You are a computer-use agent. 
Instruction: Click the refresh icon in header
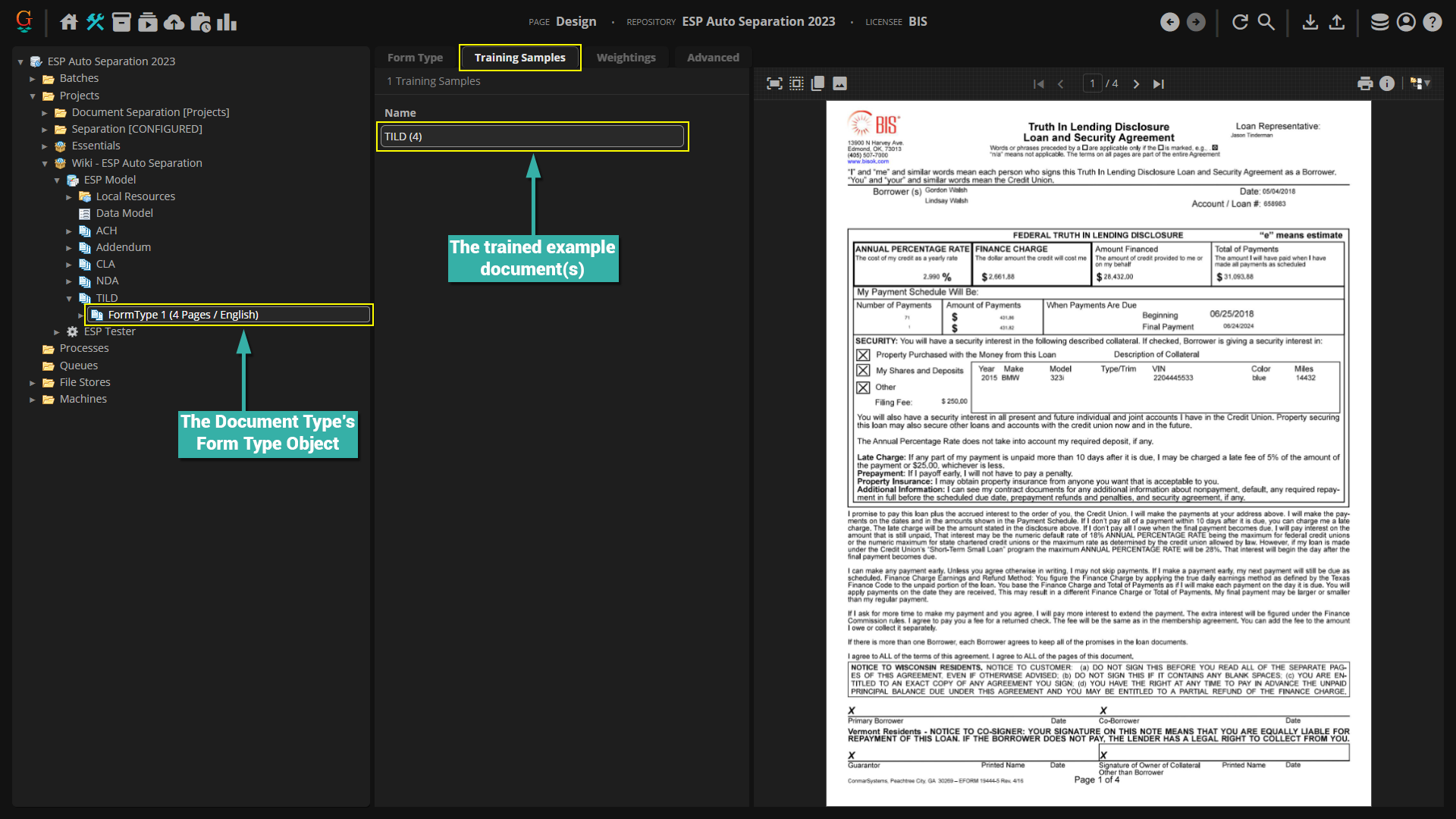1240,22
